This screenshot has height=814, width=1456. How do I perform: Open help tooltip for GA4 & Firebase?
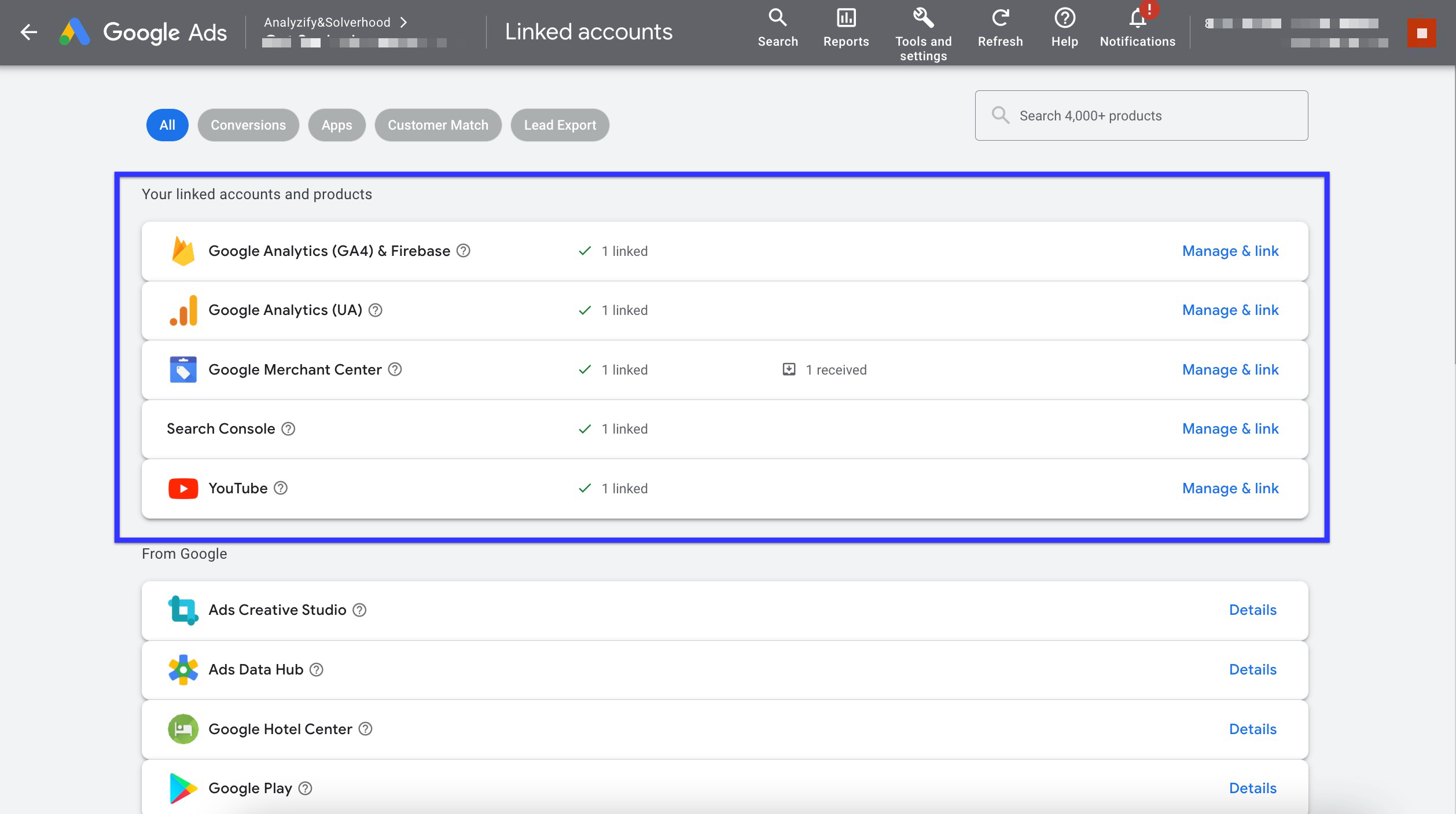coord(463,251)
